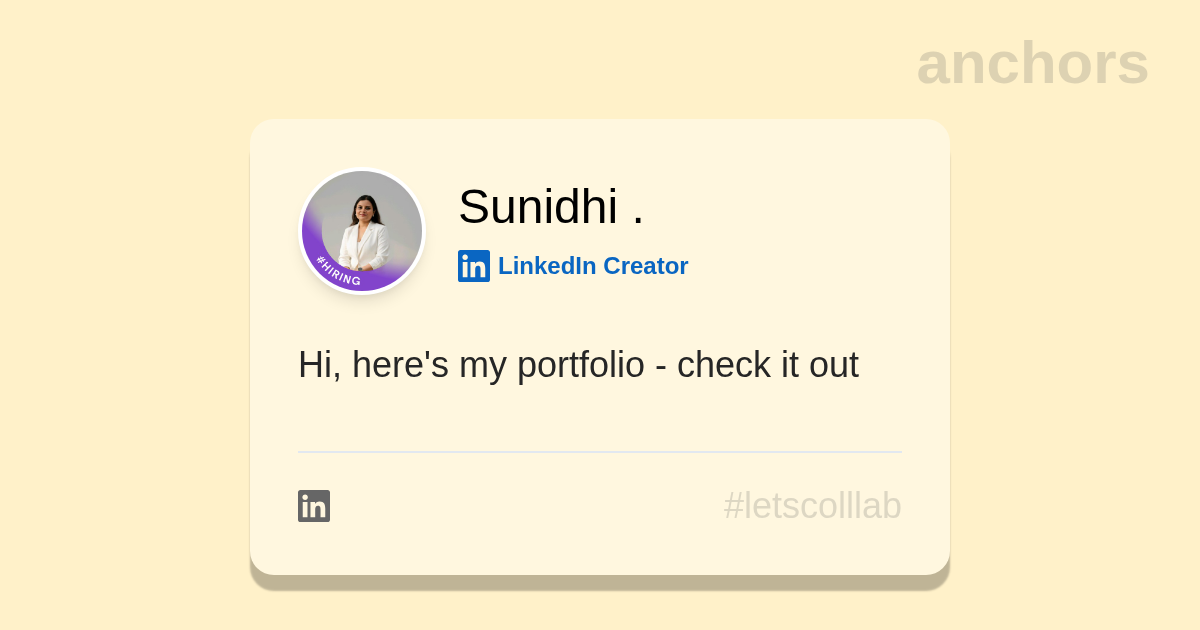This screenshot has width=1200, height=630.
Task: Click the phrase check it out
Action: [767, 365]
